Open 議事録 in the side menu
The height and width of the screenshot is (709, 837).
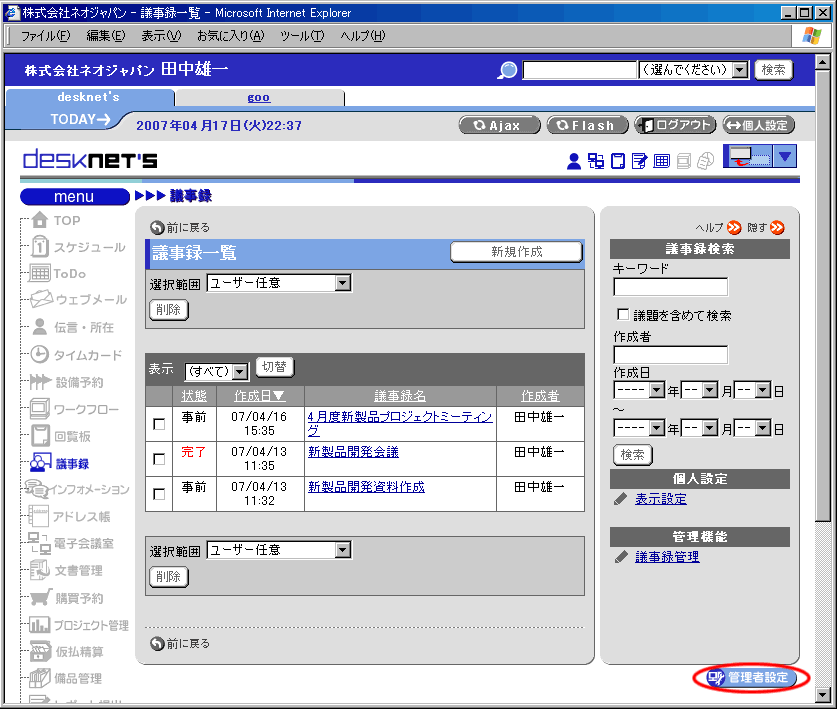(x=59, y=463)
